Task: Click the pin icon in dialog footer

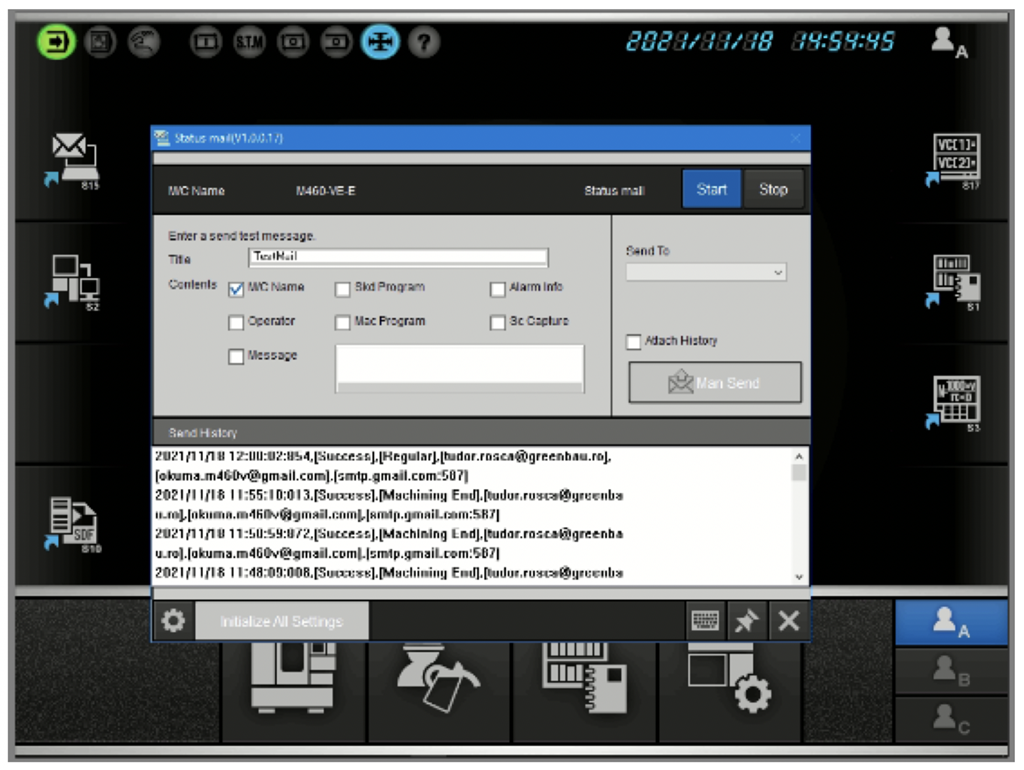Action: 747,621
